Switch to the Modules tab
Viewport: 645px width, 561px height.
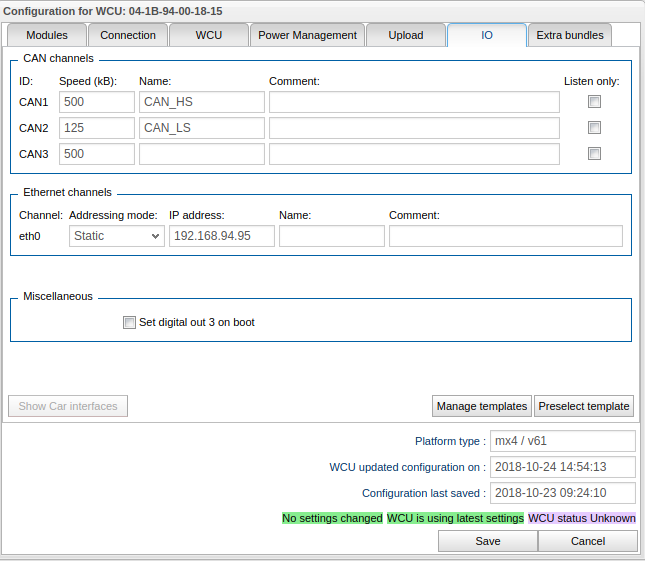coord(46,35)
